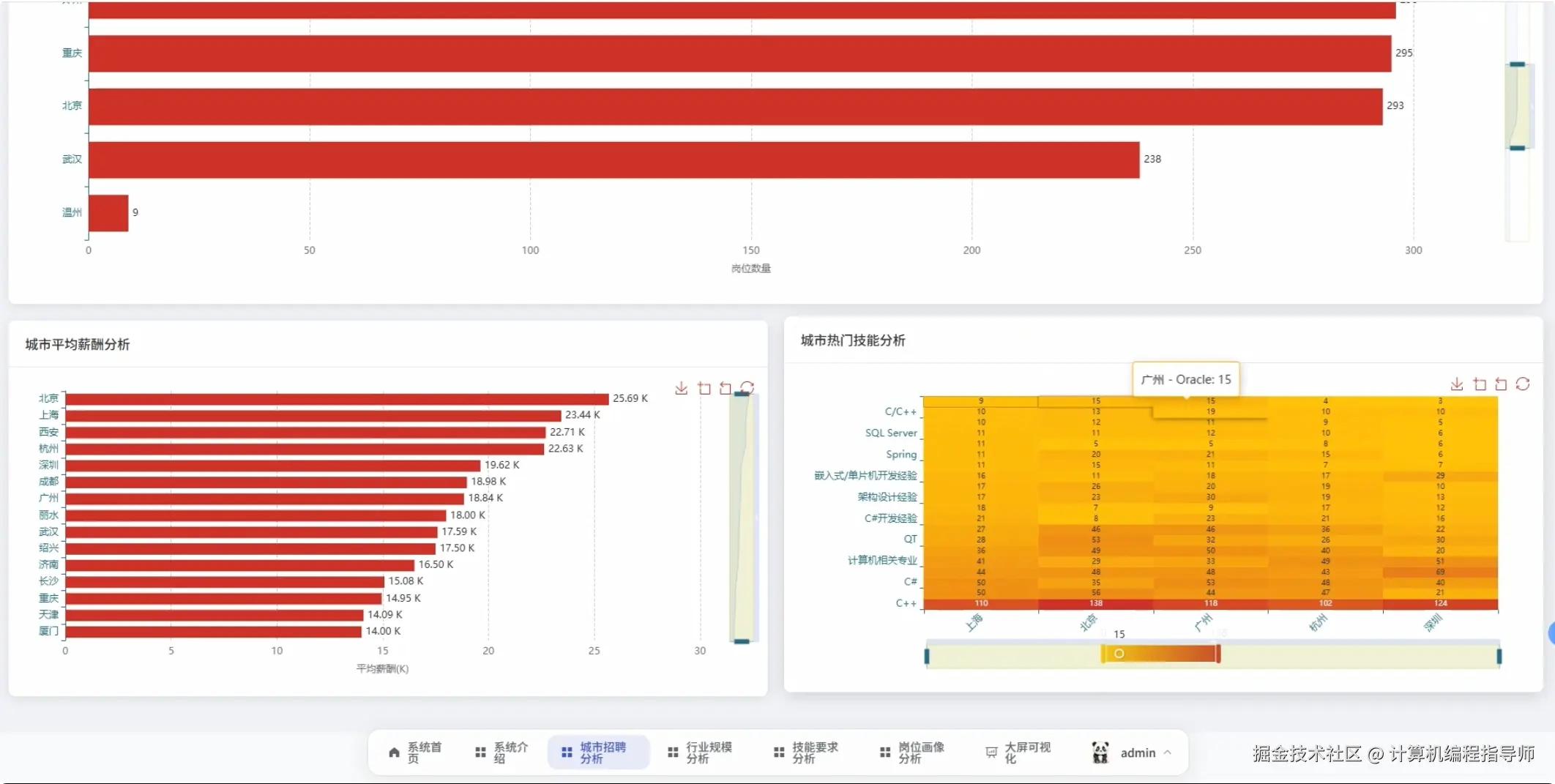Open the 系统介绍 navigation item
This screenshot has width=1555, height=784.
tap(501, 753)
